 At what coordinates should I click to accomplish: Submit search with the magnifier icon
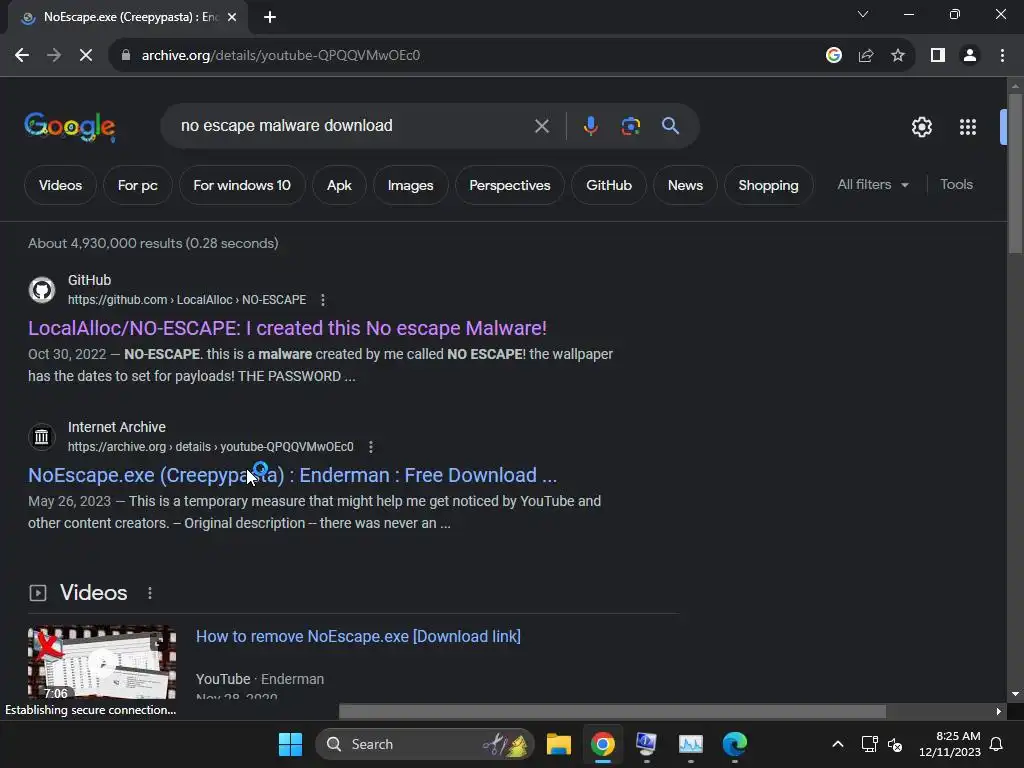point(671,126)
